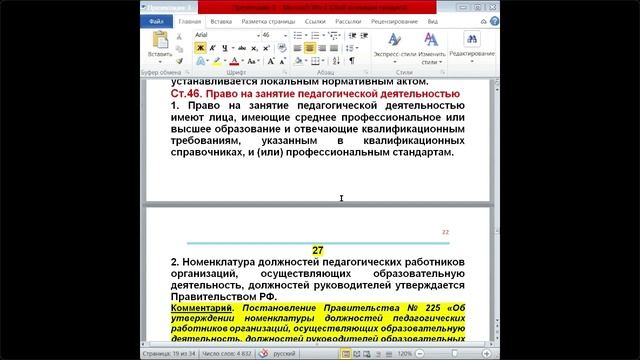
Task: Open the Editing (Редактирование) binoculars menu
Action: click(x=472, y=46)
